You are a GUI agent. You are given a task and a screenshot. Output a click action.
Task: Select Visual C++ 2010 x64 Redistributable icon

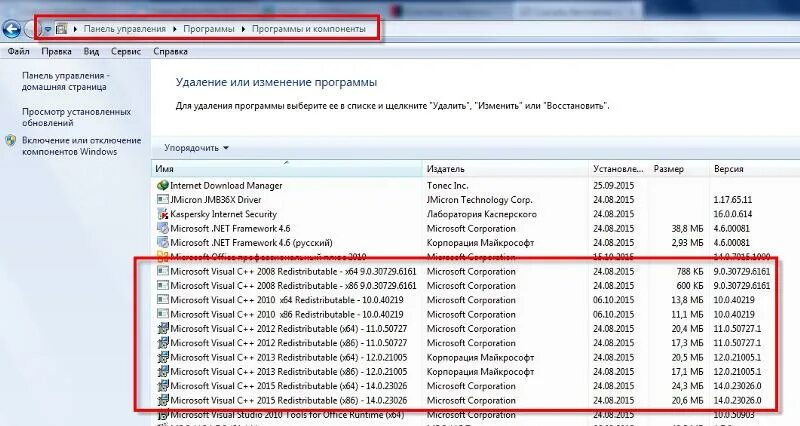[163, 299]
